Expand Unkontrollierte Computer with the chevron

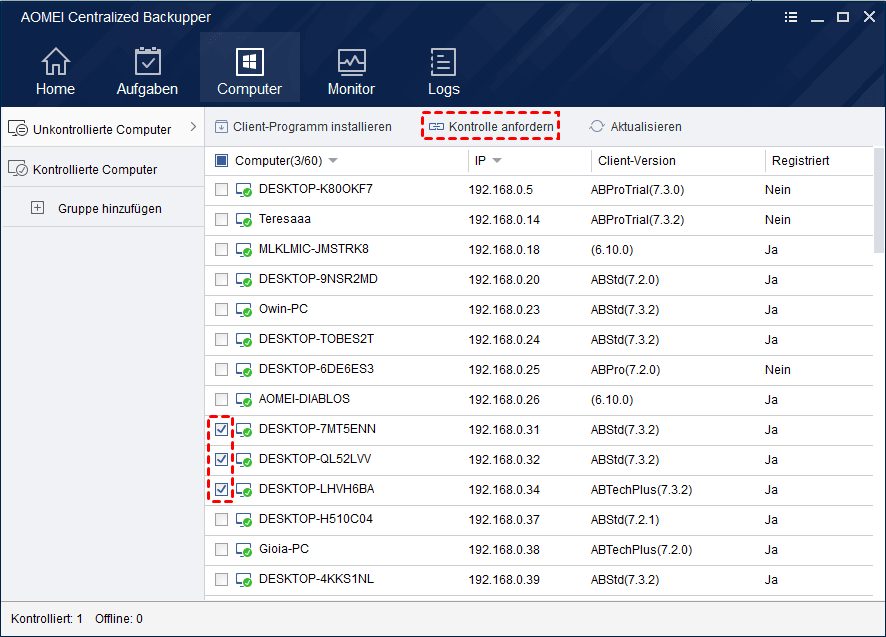click(x=193, y=127)
